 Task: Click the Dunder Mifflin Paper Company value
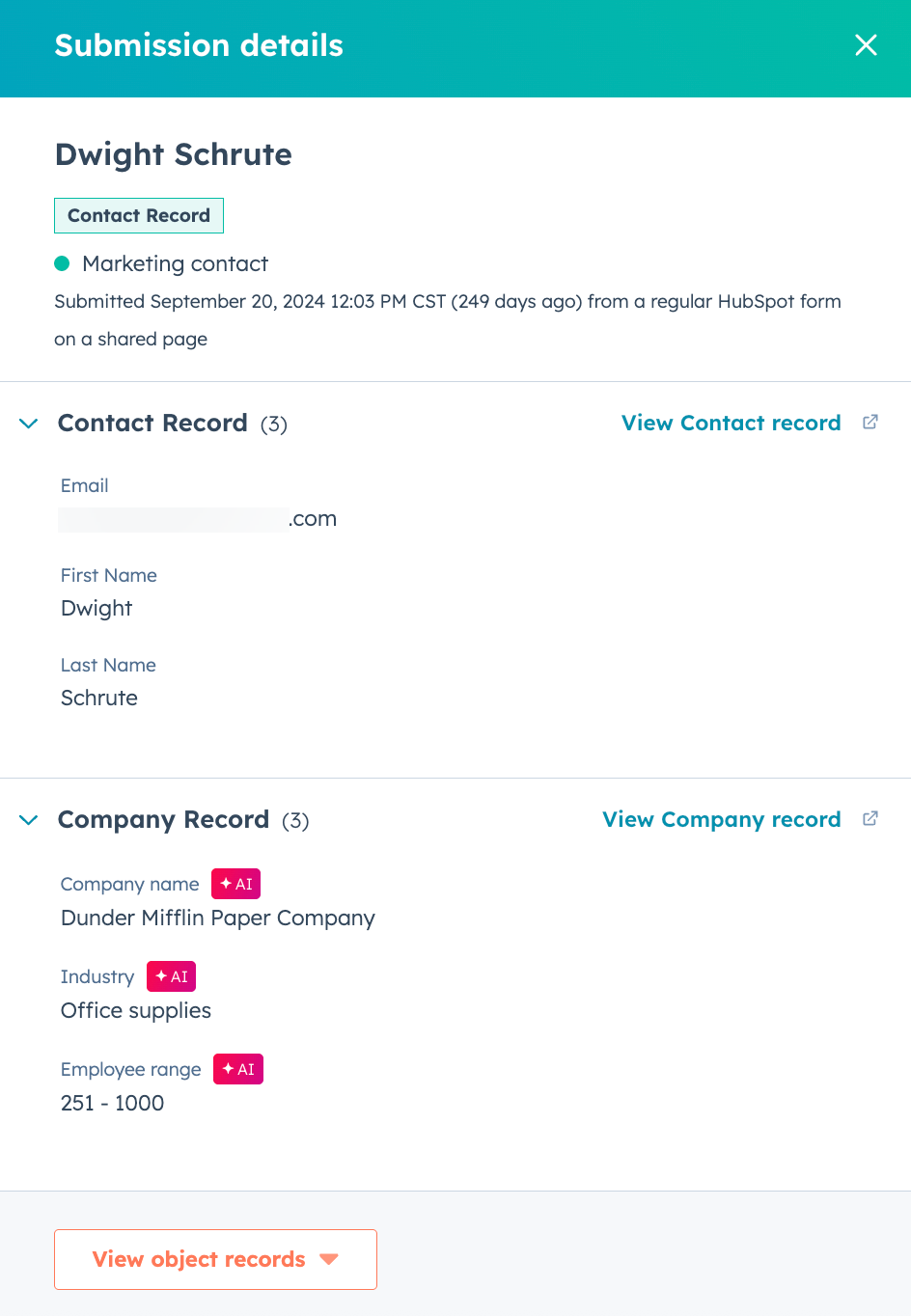217,918
